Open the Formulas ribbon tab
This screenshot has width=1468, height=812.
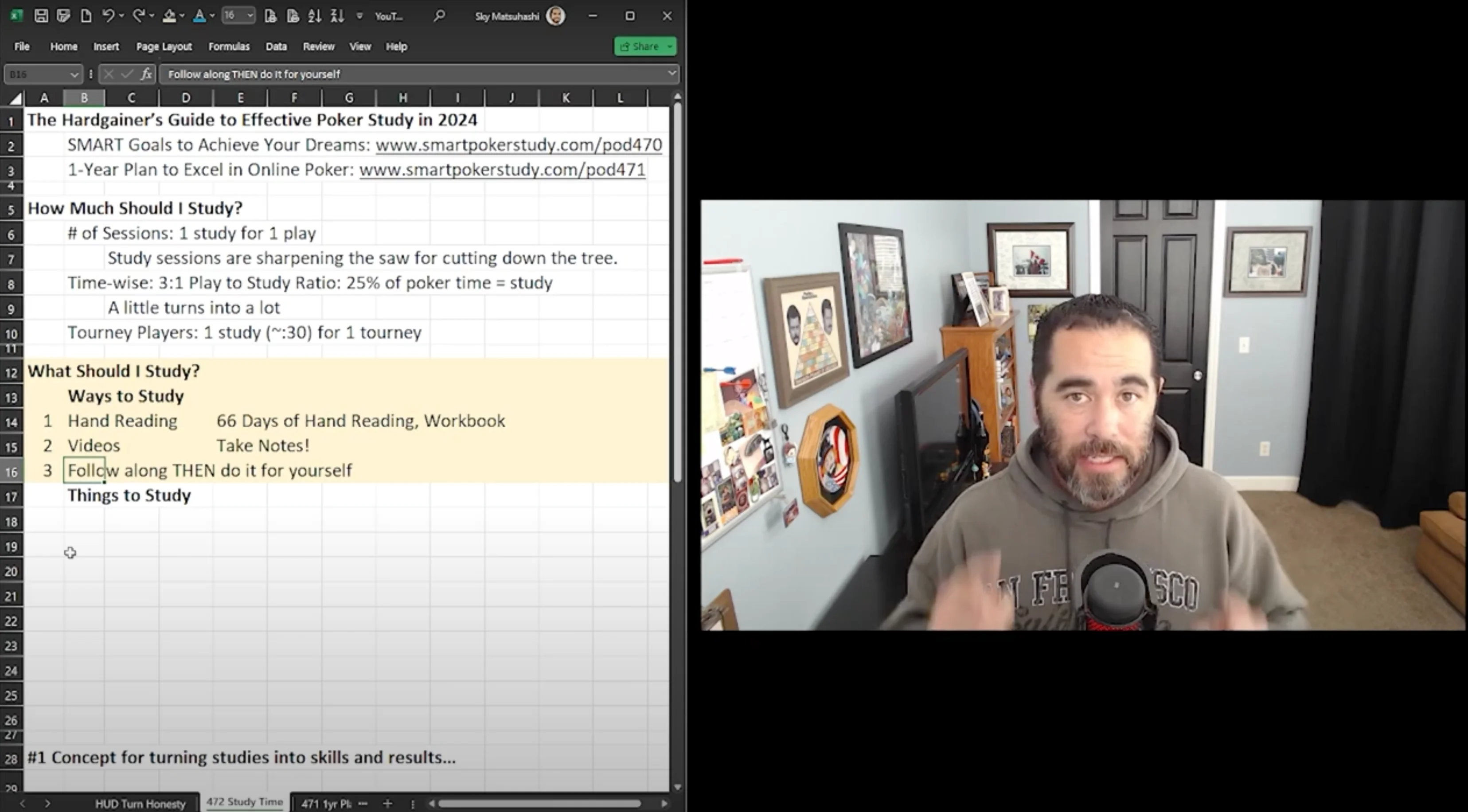tap(229, 46)
